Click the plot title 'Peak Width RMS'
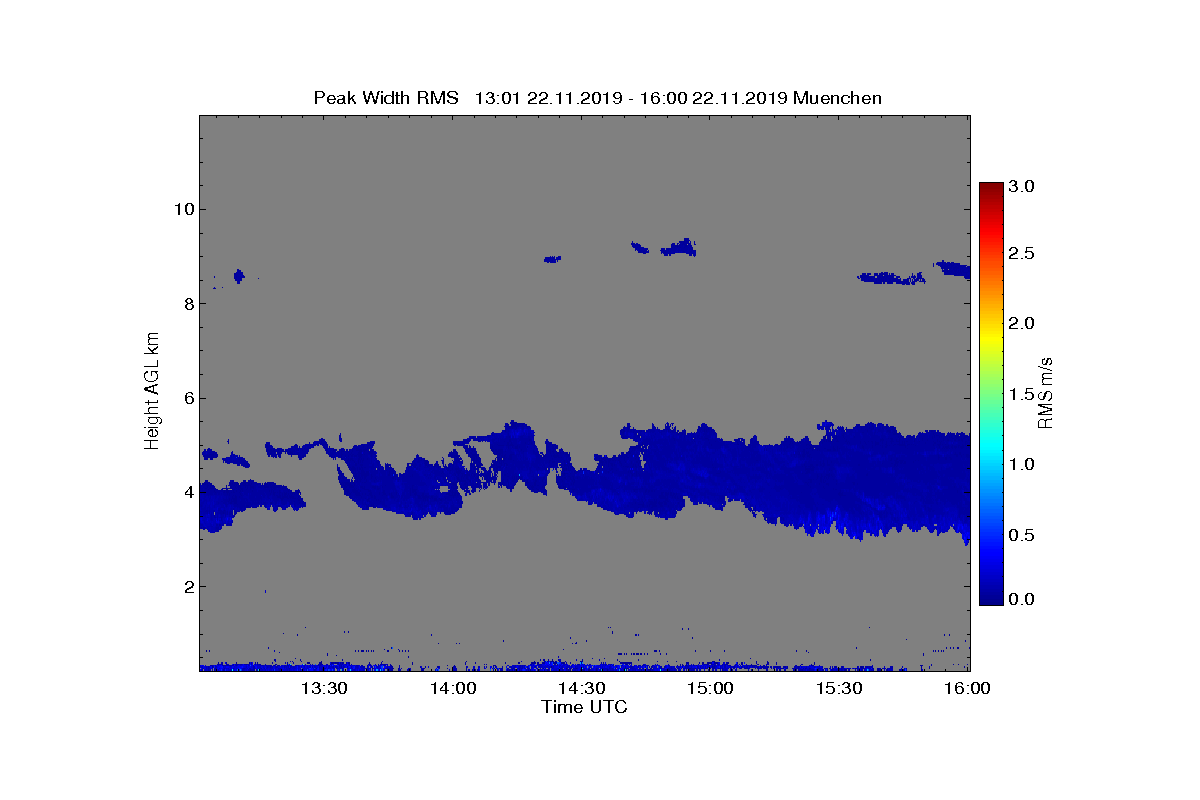 (x=386, y=98)
